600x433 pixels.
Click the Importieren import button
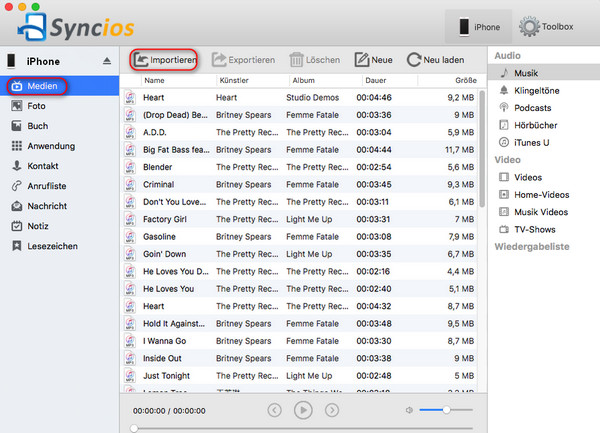[x=165, y=60]
